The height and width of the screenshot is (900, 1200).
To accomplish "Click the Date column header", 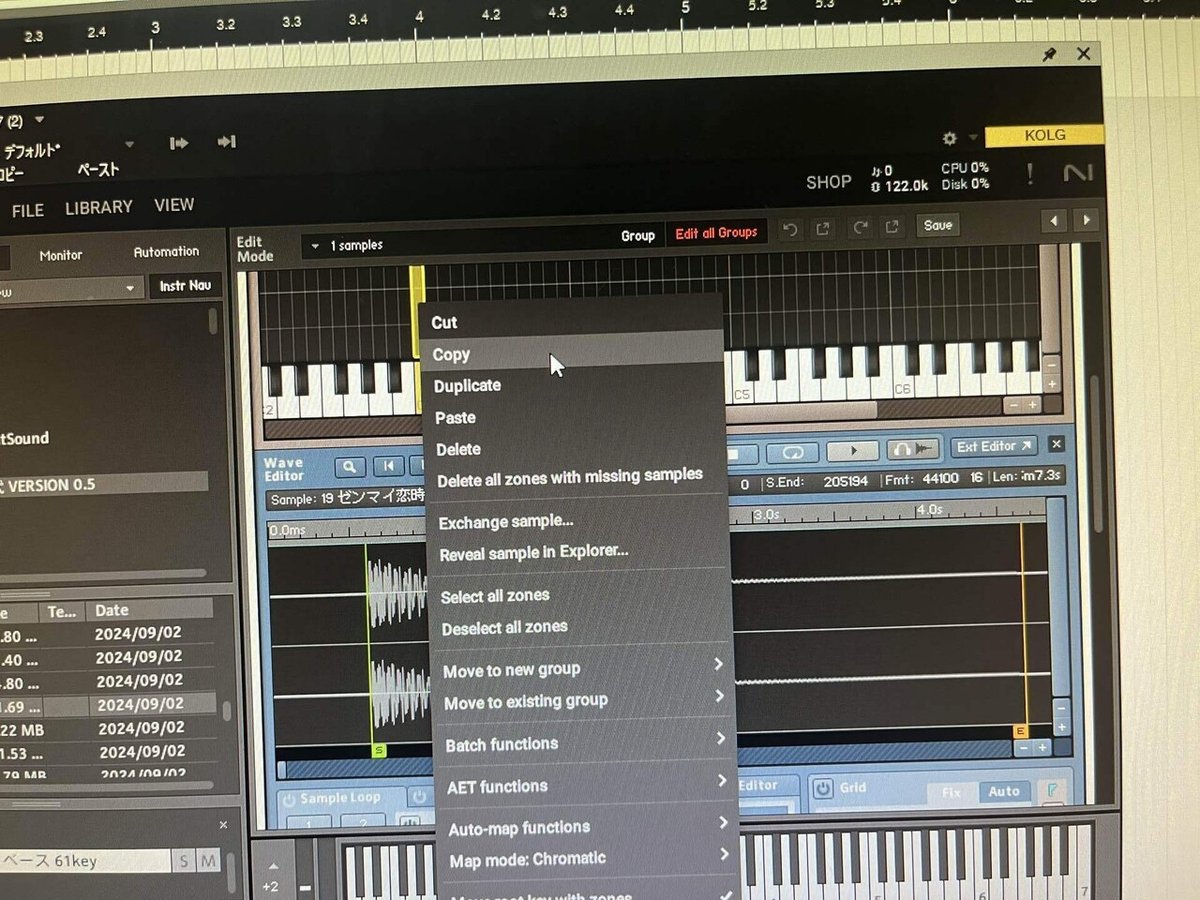I will (150, 610).
